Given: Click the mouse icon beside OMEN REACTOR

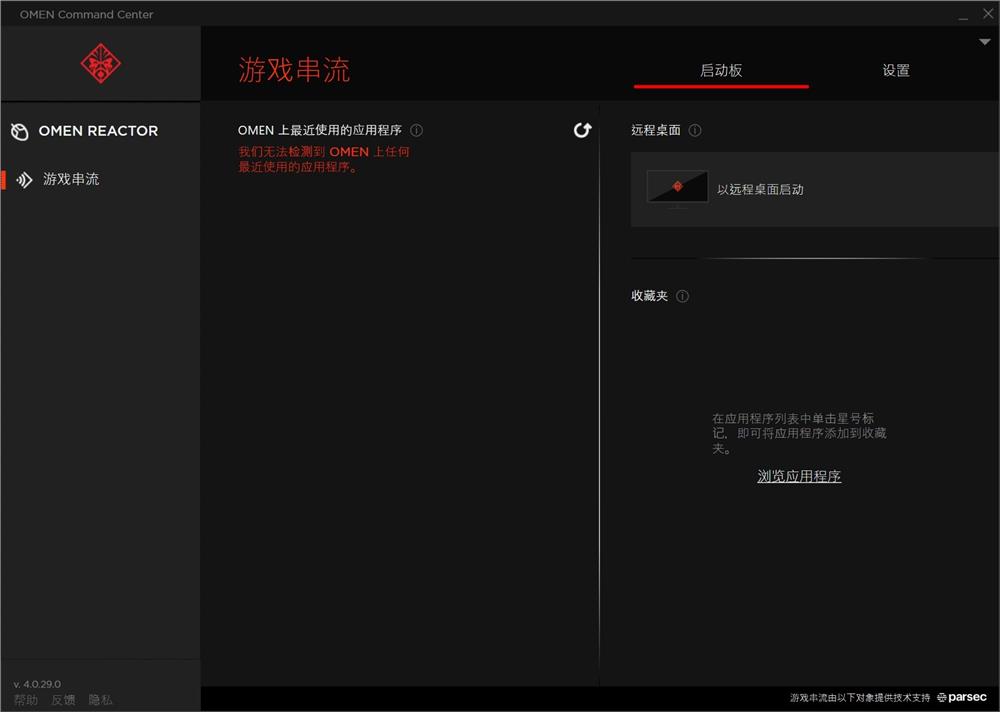Looking at the screenshot, I should (x=18, y=130).
